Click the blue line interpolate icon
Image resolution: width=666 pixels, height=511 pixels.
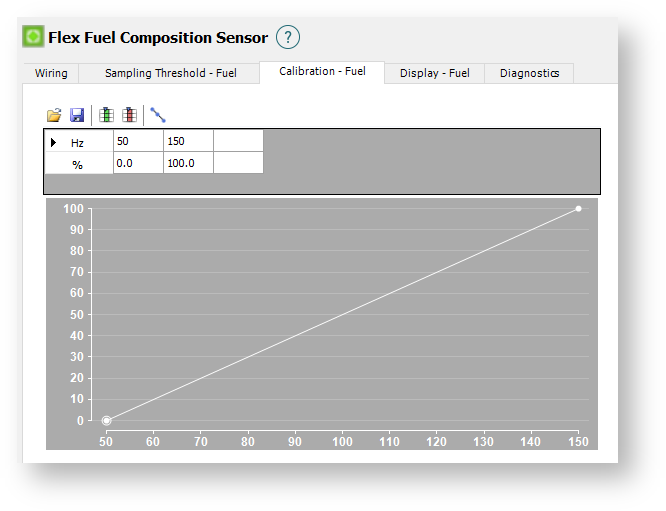pos(158,115)
